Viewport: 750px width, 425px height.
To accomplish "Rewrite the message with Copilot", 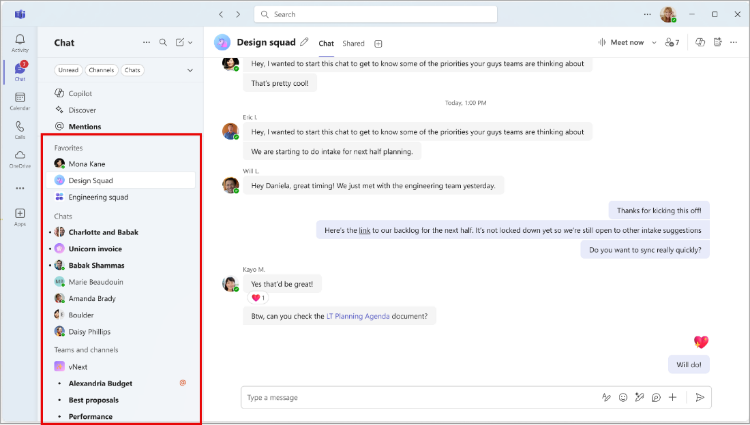I will [x=639, y=397].
